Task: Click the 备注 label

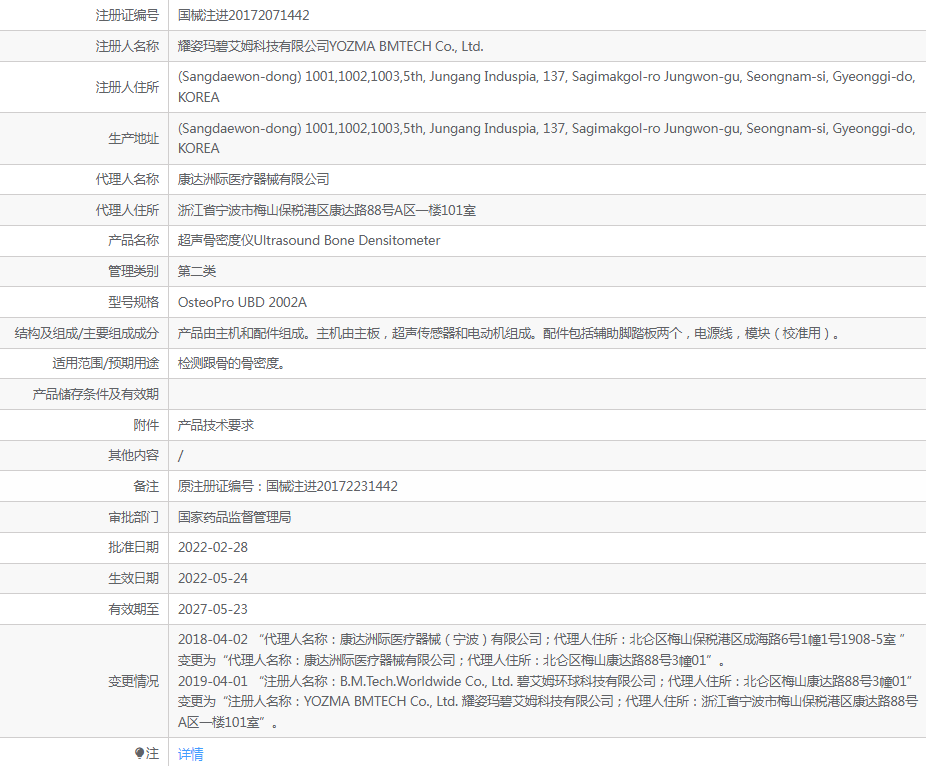Action: [x=146, y=486]
